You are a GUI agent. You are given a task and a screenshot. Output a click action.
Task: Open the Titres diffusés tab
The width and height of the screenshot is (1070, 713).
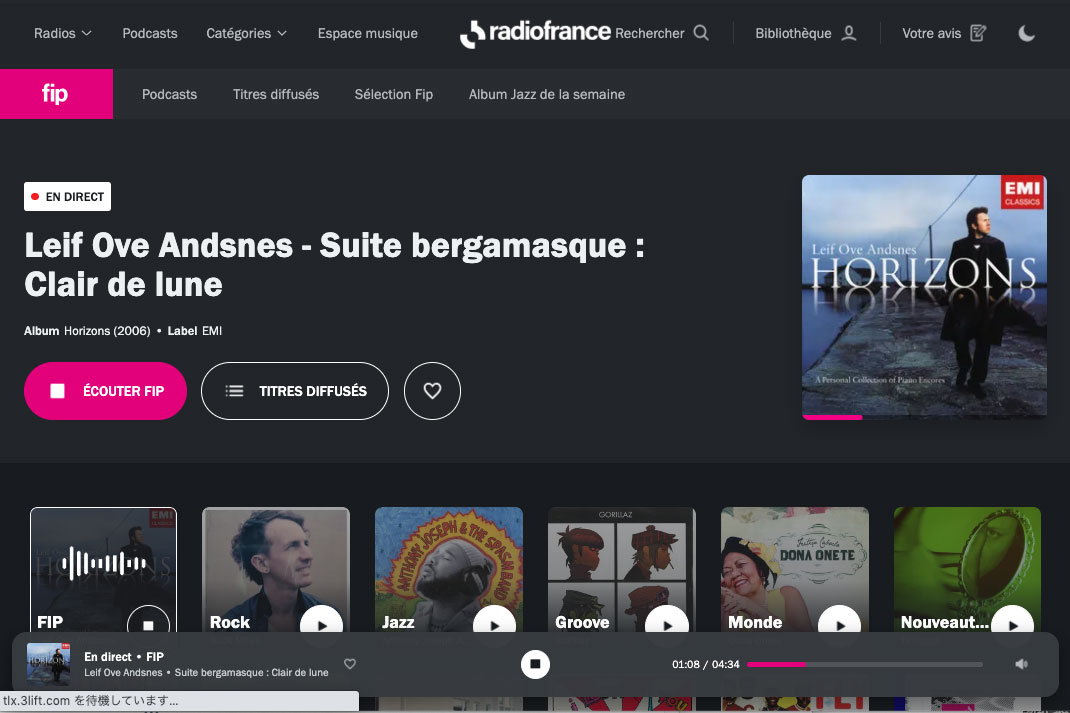[276, 94]
